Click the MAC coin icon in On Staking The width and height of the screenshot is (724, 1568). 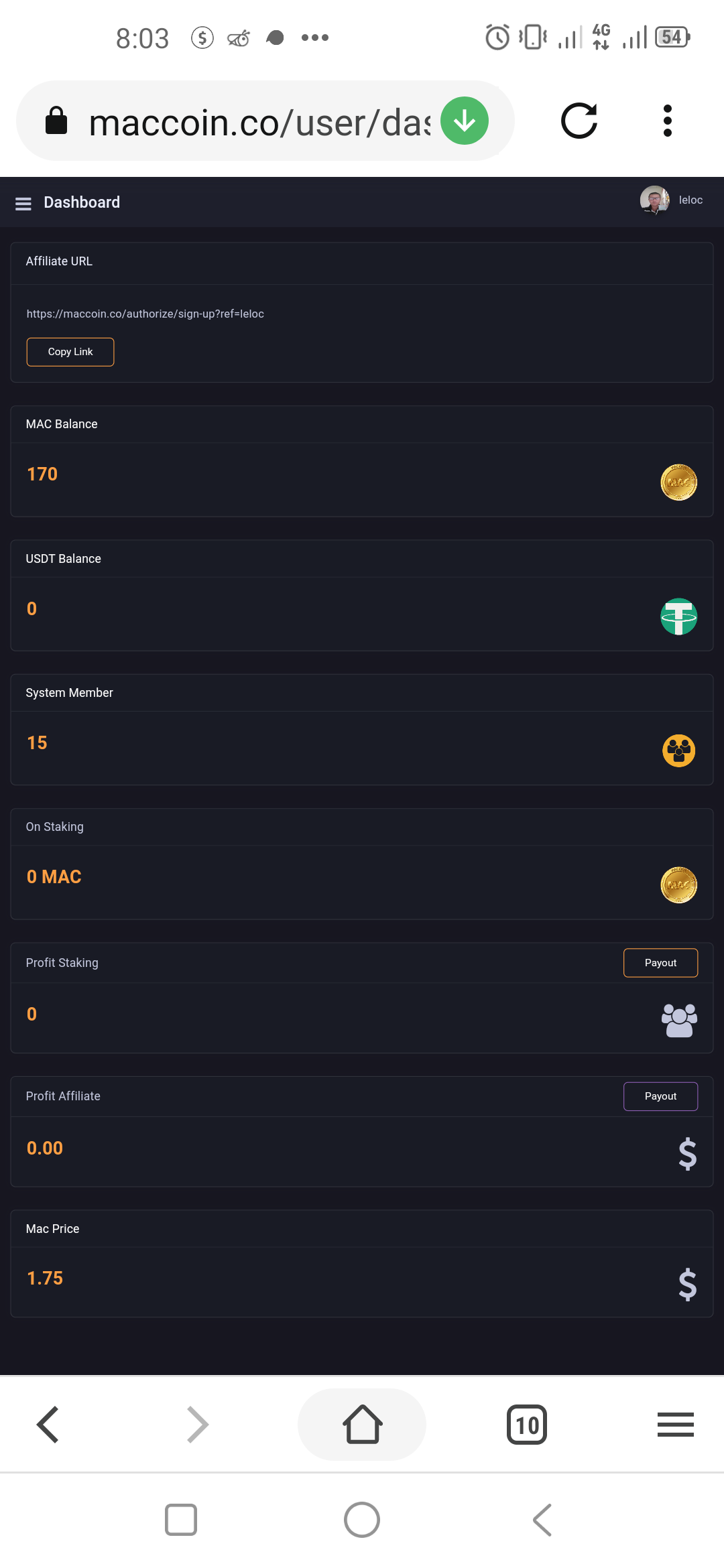(678, 885)
